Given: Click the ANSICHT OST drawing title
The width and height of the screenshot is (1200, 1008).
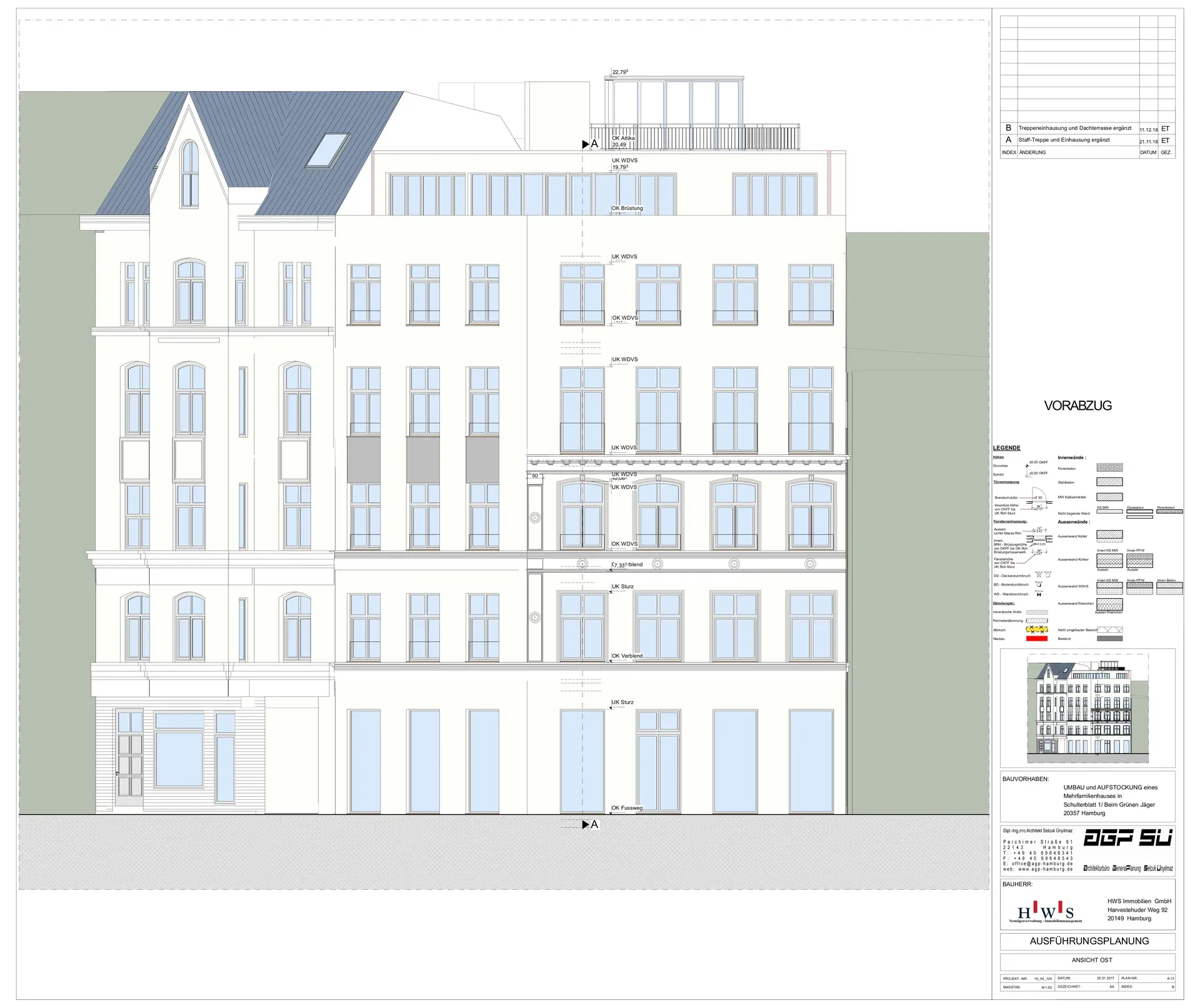Looking at the screenshot, I should (1092, 960).
